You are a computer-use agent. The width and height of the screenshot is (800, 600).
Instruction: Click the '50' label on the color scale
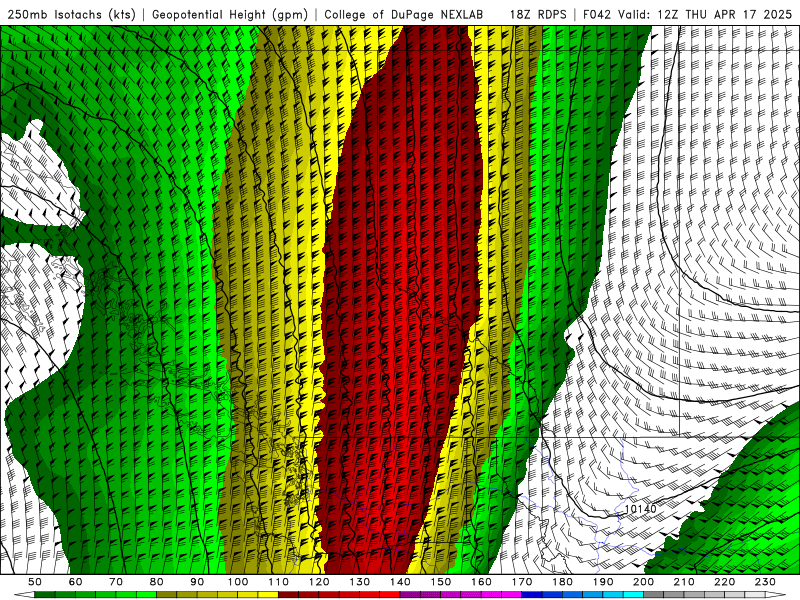(35, 582)
